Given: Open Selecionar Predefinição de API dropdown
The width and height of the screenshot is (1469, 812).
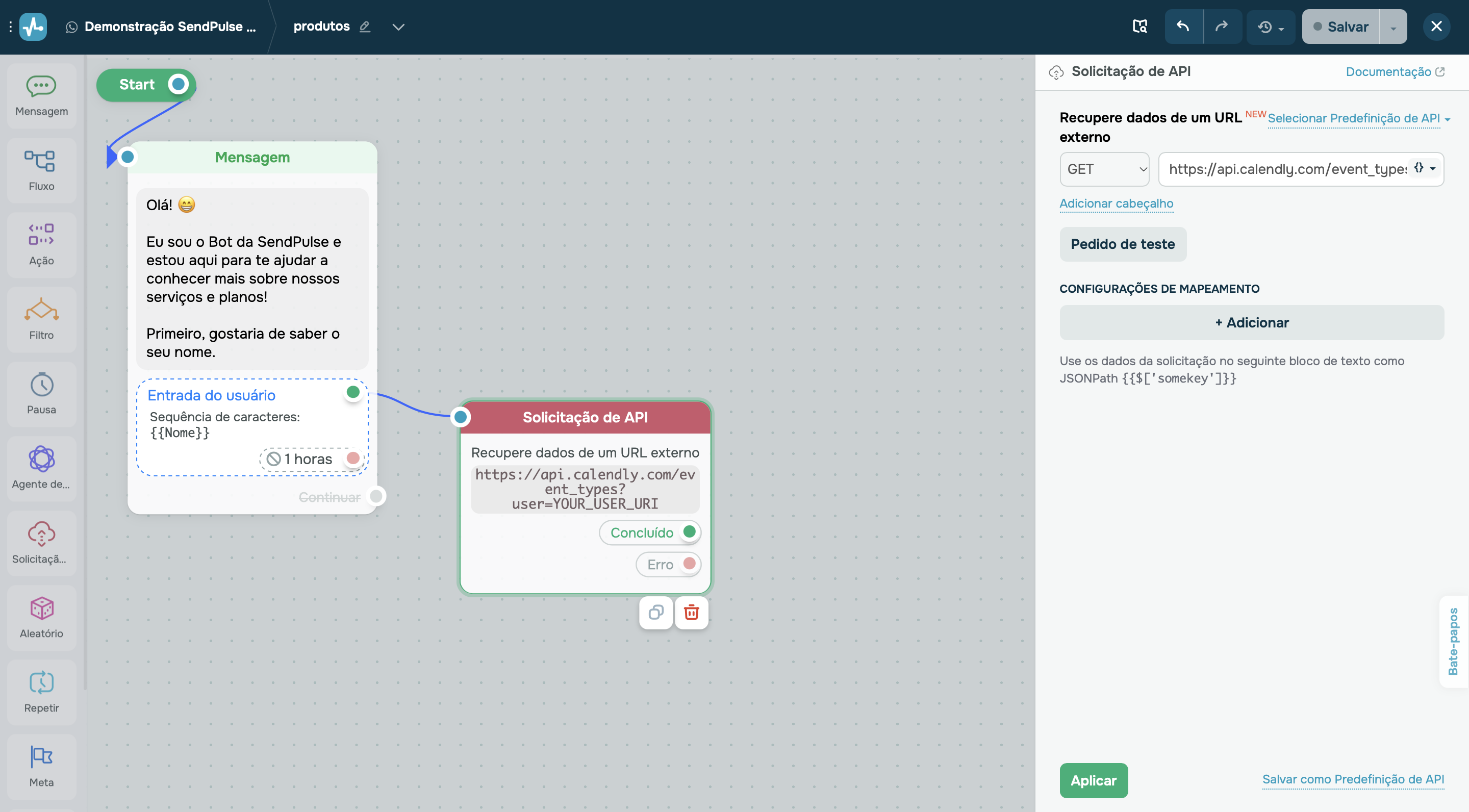Looking at the screenshot, I should [x=1358, y=119].
